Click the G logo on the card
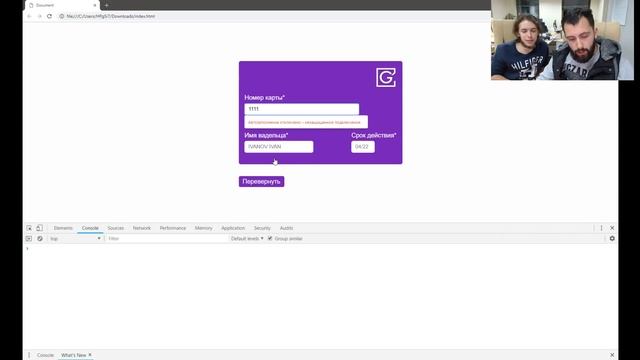The image size is (640, 360). coord(386,77)
